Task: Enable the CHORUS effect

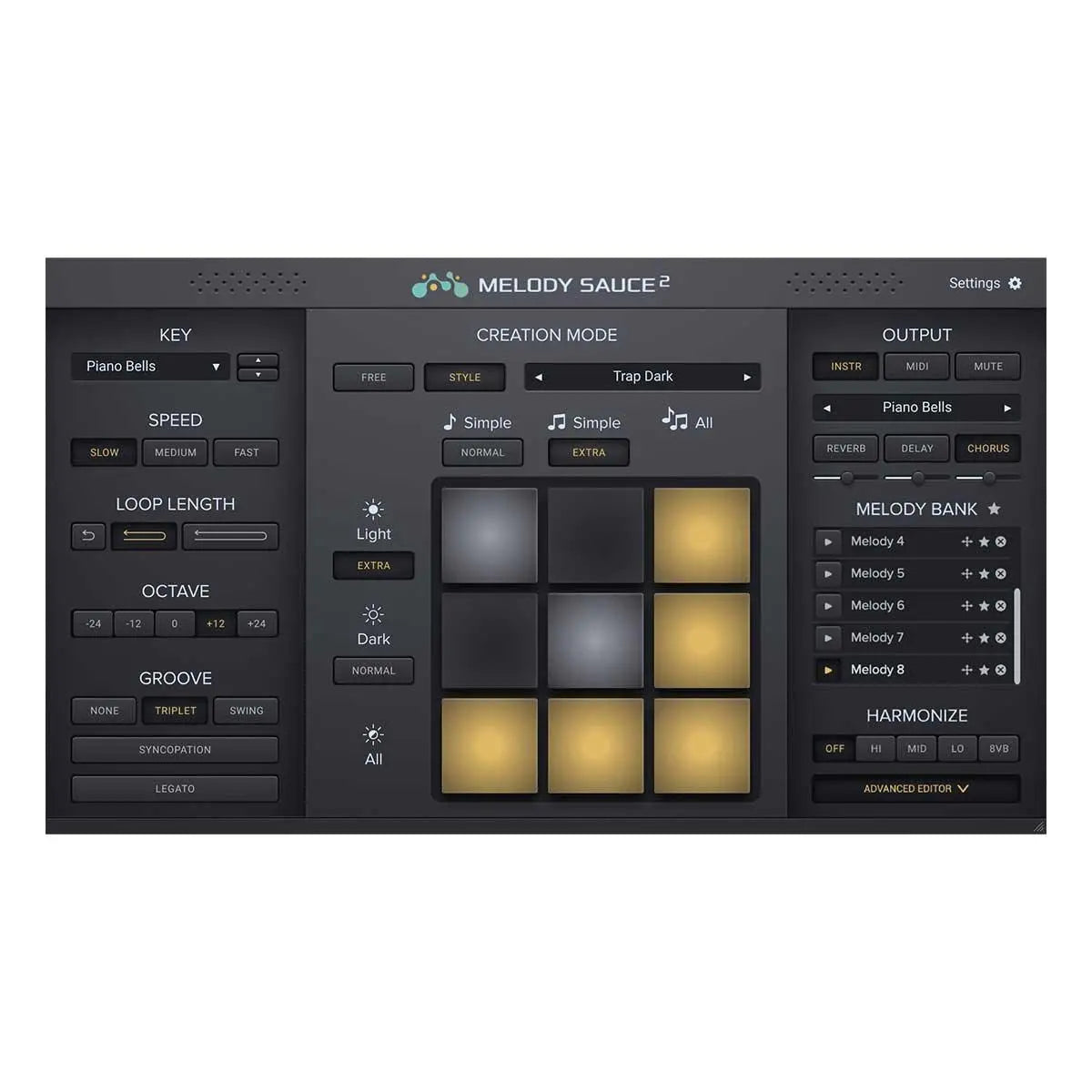Action: (987, 448)
